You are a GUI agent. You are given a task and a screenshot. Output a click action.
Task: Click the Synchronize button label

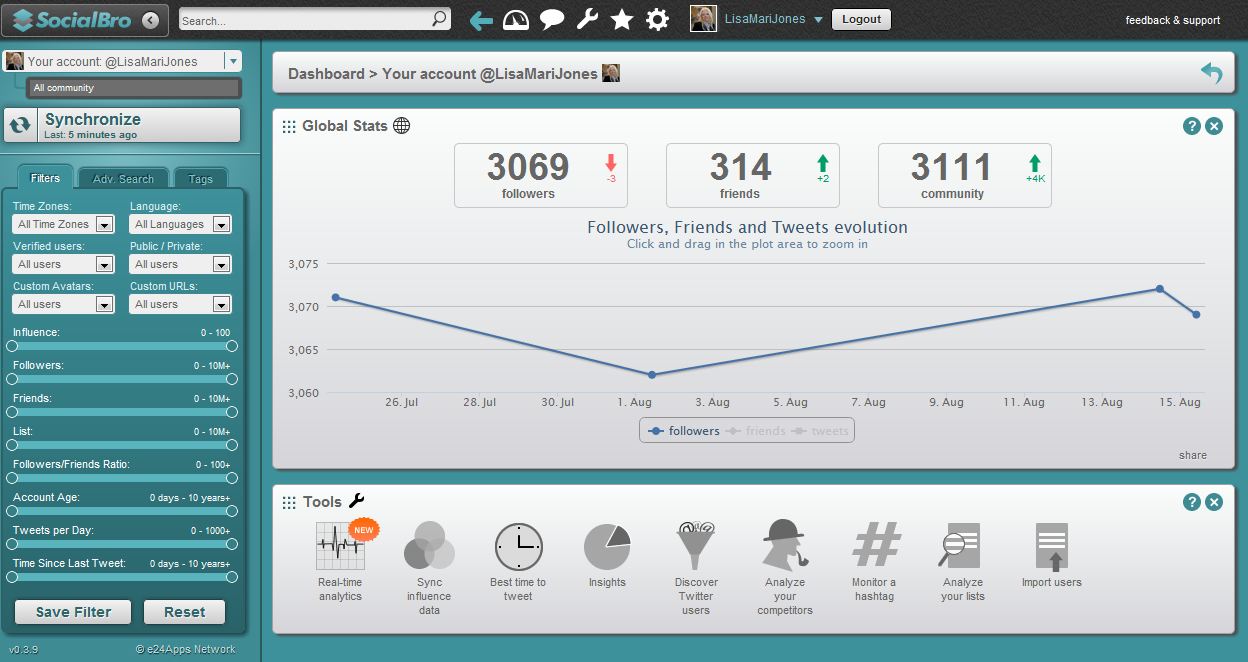tap(93, 119)
